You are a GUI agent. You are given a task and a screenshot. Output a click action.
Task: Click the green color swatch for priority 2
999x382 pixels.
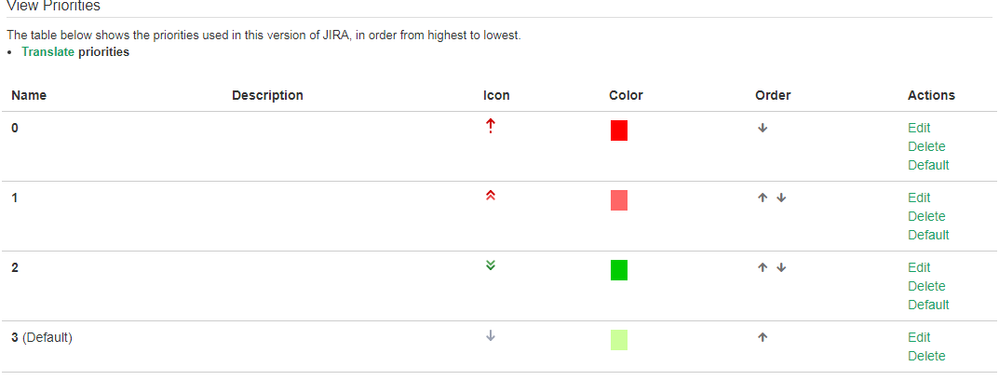tap(619, 270)
